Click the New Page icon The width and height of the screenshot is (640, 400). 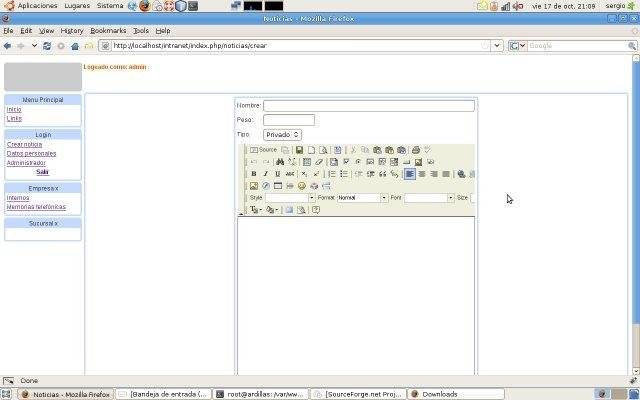coord(311,150)
